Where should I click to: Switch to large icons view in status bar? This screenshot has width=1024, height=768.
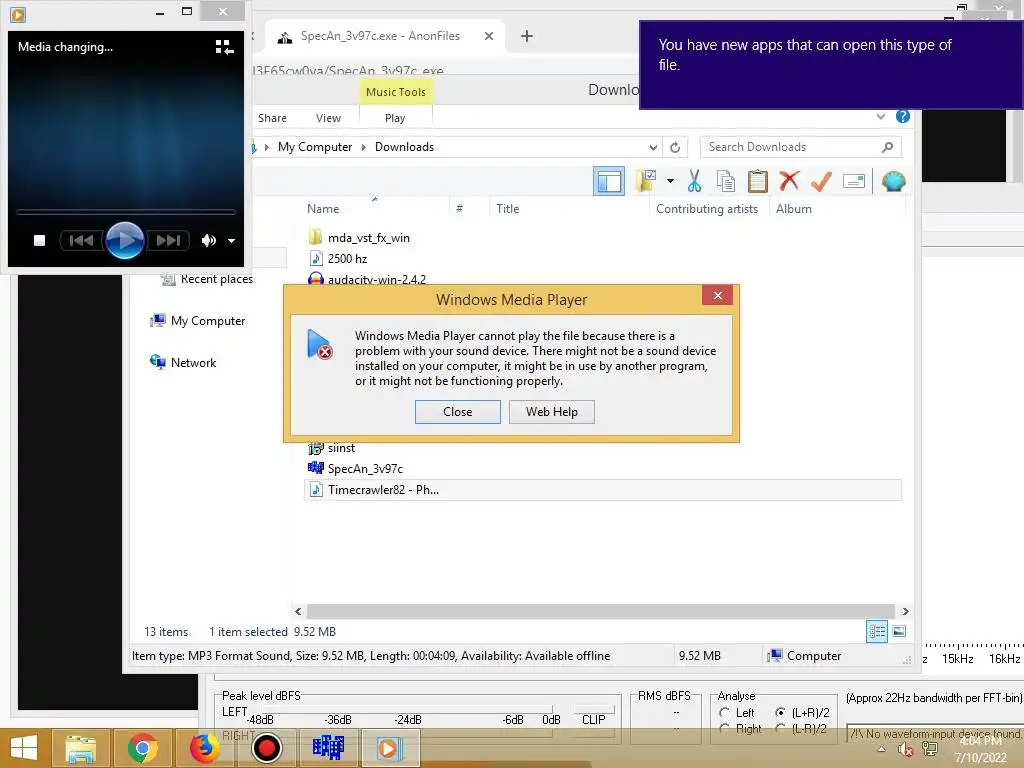[899, 632]
